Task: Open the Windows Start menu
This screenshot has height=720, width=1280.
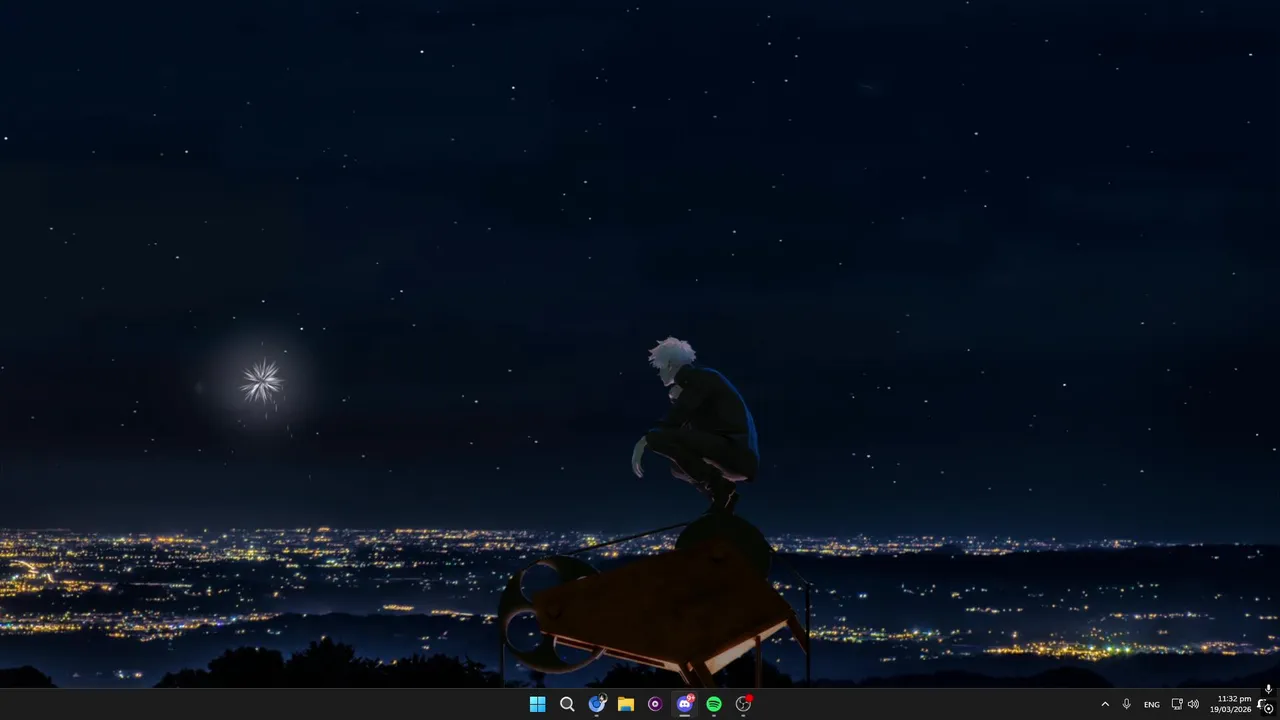Action: (537, 704)
